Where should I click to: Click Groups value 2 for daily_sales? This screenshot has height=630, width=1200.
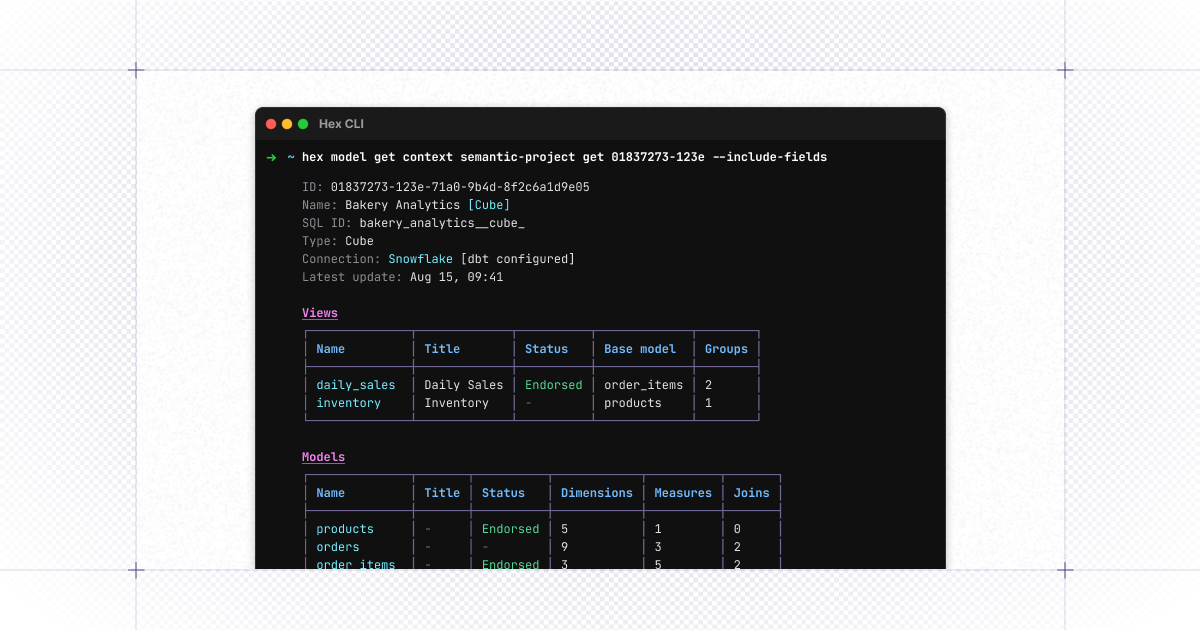(x=709, y=385)
